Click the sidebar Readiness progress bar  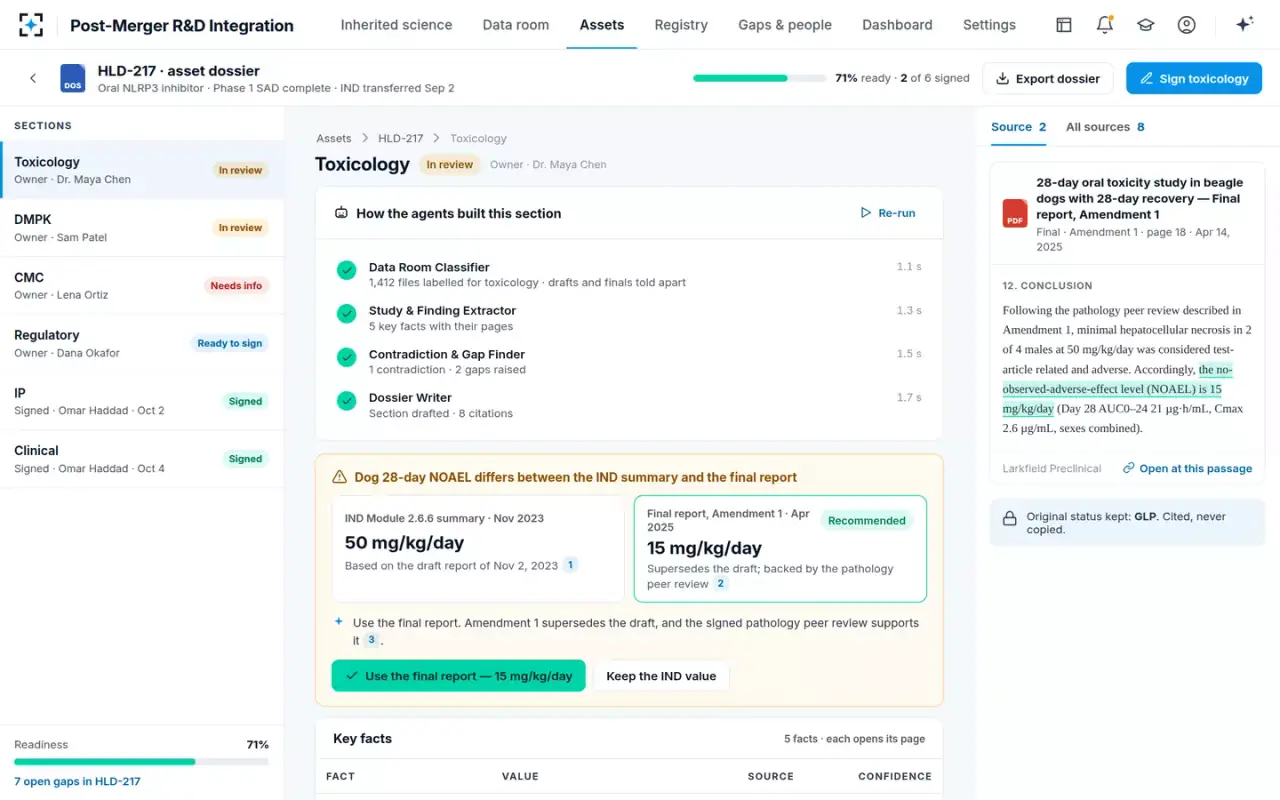(141, 762)
